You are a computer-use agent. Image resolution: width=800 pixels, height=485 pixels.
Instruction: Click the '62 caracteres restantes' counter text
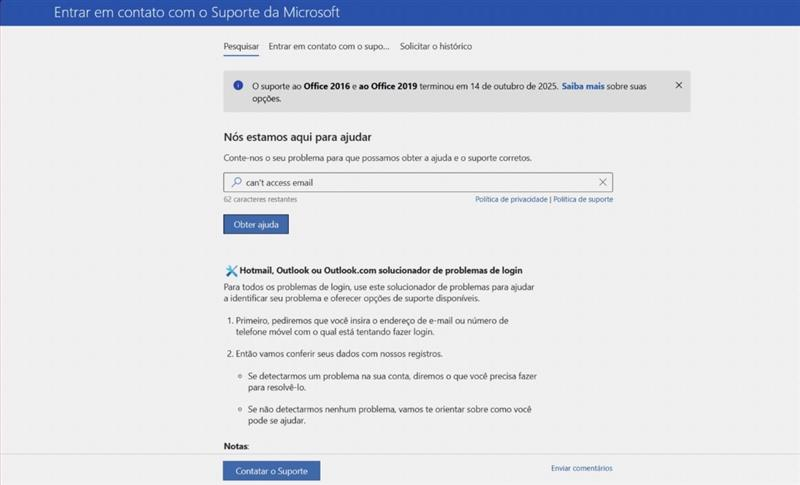[260, 199]
